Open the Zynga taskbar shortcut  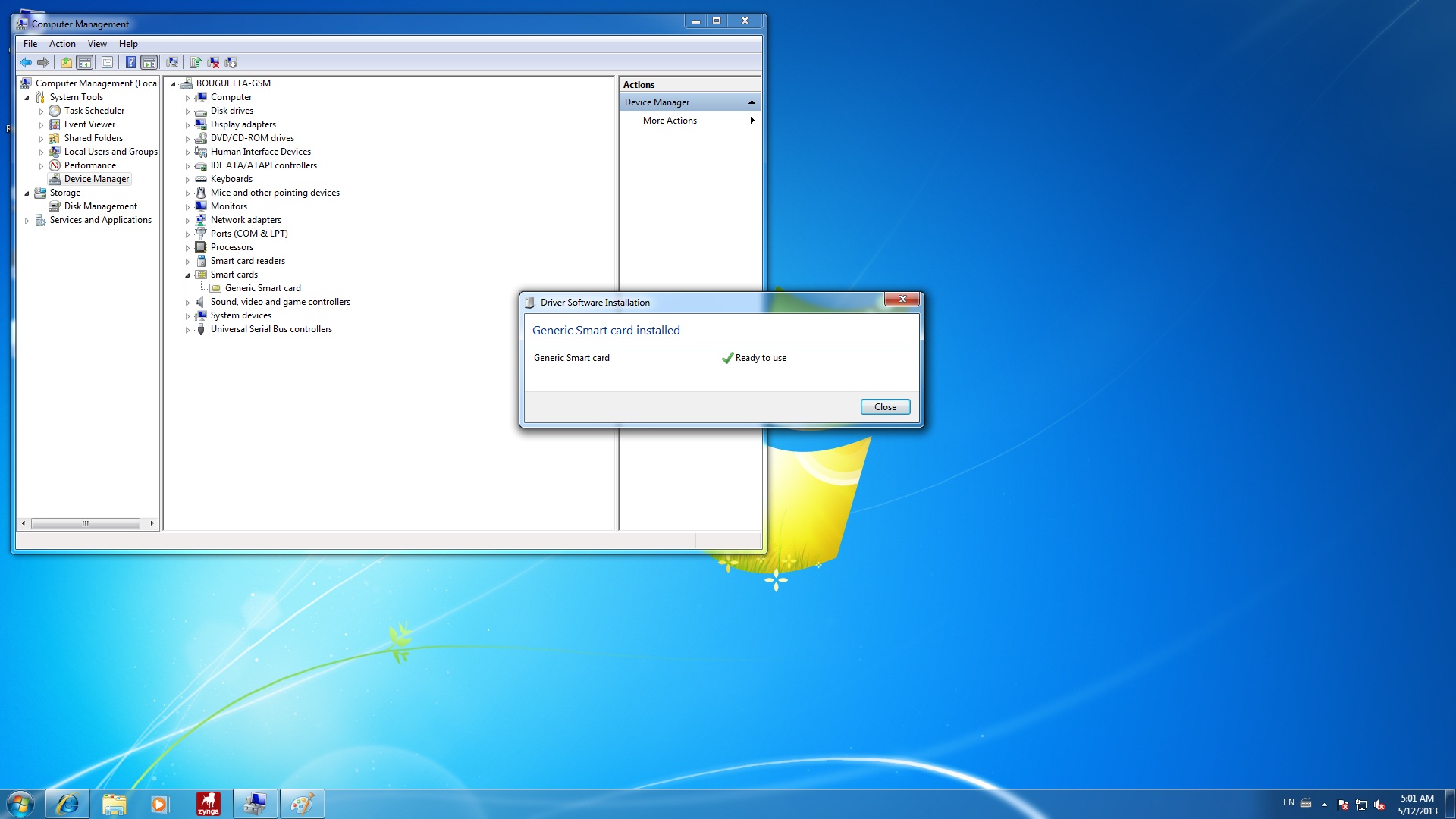pos(208,804)
